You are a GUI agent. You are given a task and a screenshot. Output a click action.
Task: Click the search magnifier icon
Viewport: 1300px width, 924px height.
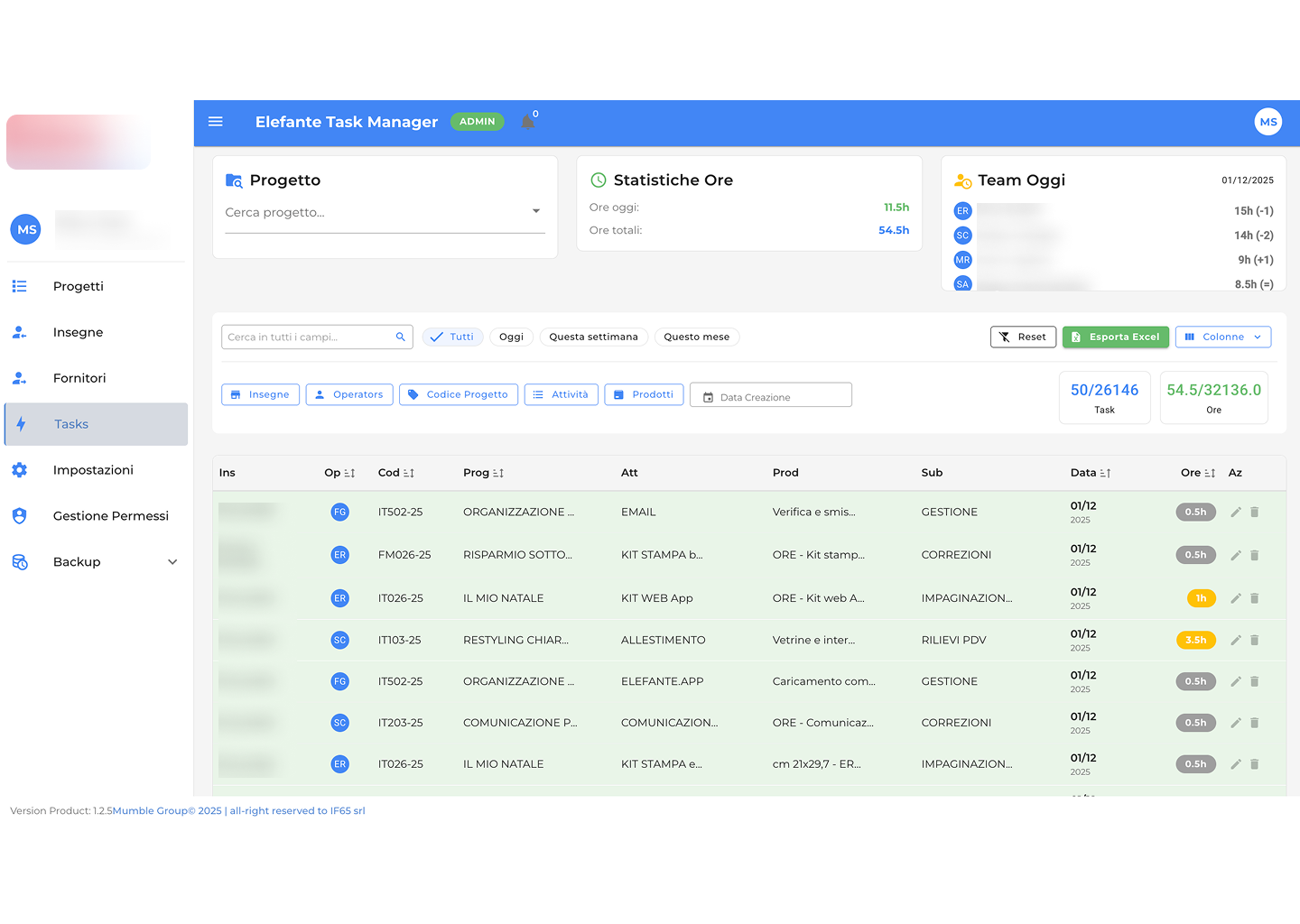[400, 337]
